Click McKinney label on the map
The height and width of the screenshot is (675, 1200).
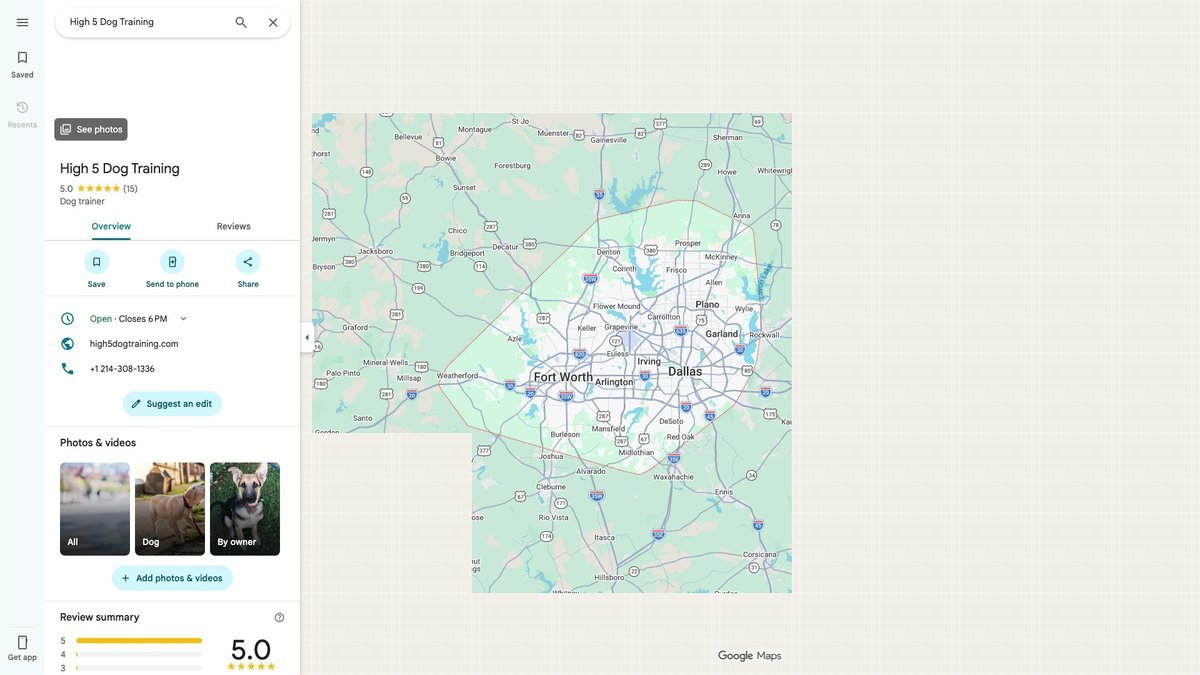(x=721, y=257)
